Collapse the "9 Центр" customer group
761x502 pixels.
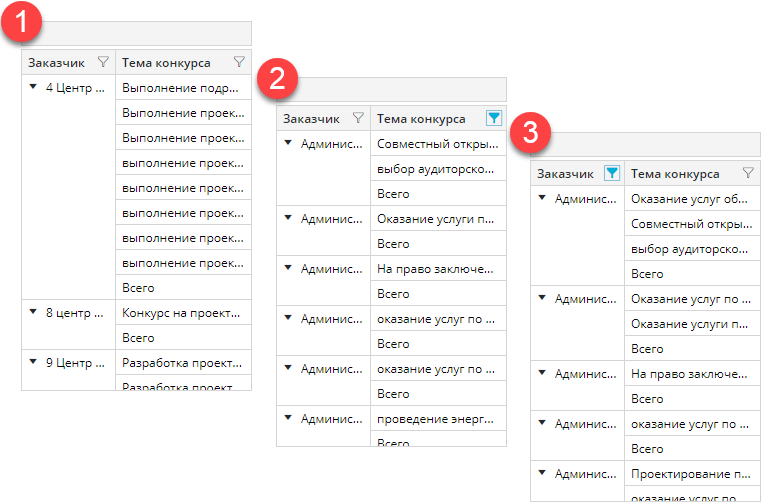coord(35,362)
